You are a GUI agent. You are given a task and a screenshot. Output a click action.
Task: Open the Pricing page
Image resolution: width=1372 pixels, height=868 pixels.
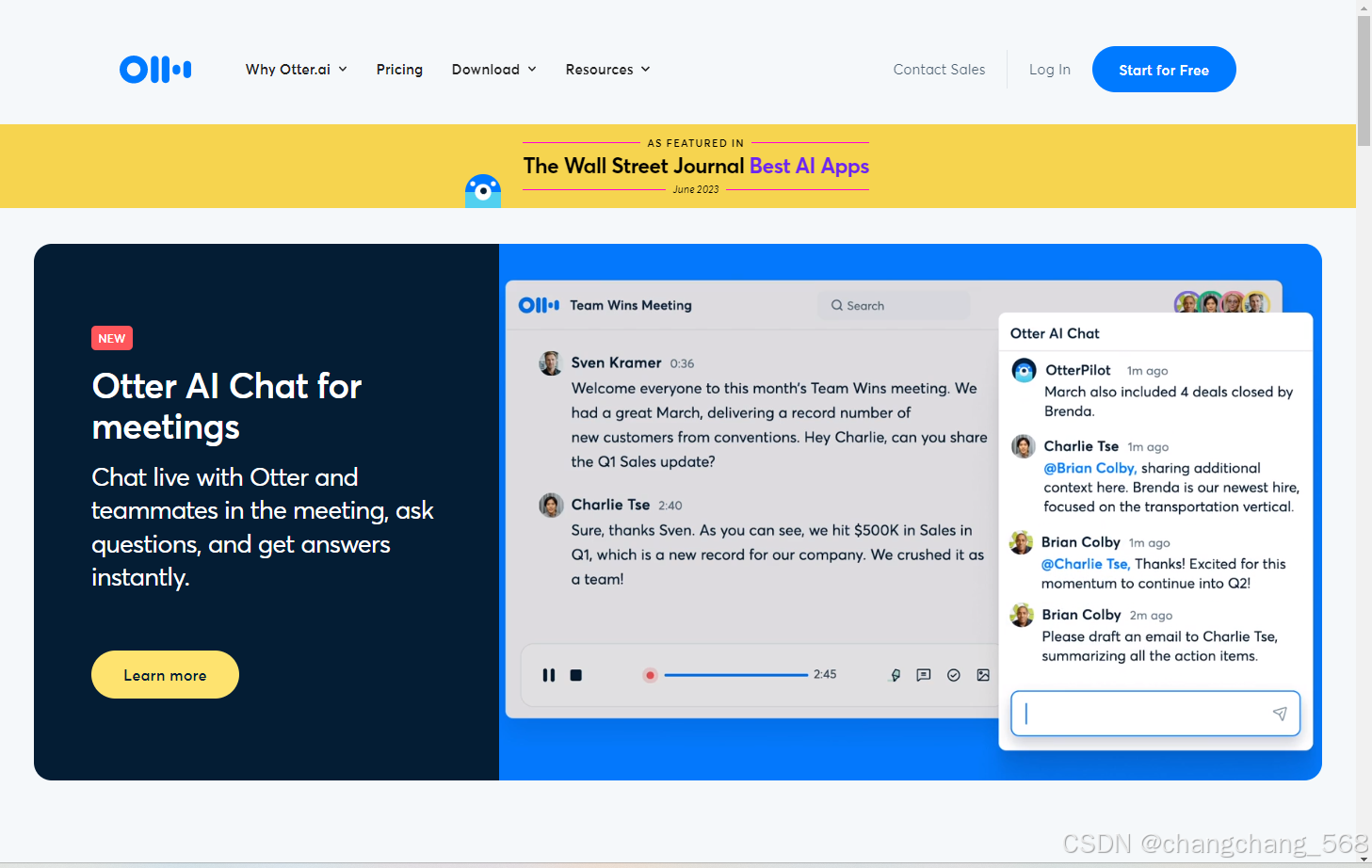[399, 70]
